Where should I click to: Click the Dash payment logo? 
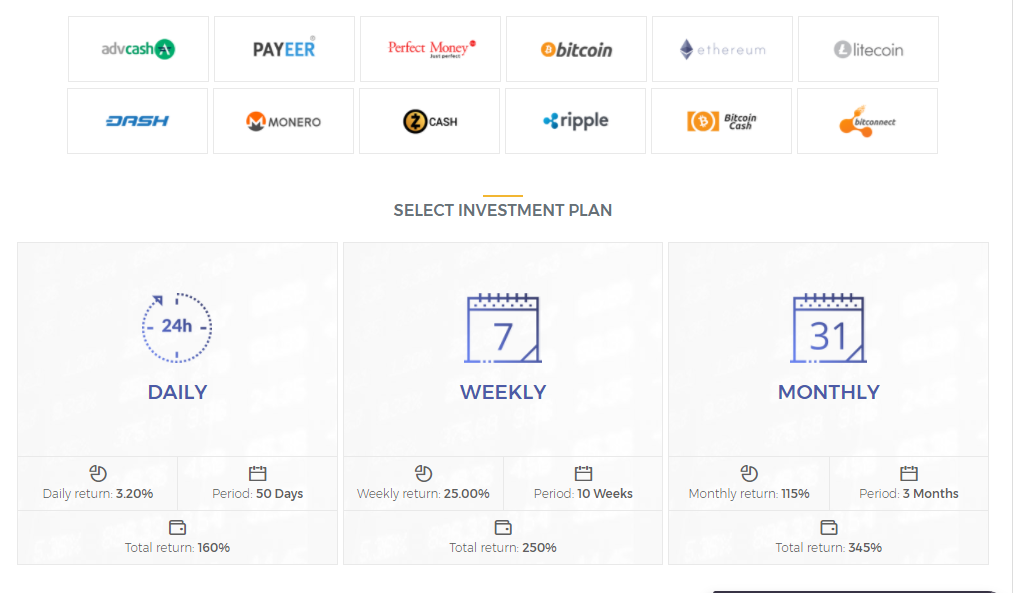coord(138,121)
